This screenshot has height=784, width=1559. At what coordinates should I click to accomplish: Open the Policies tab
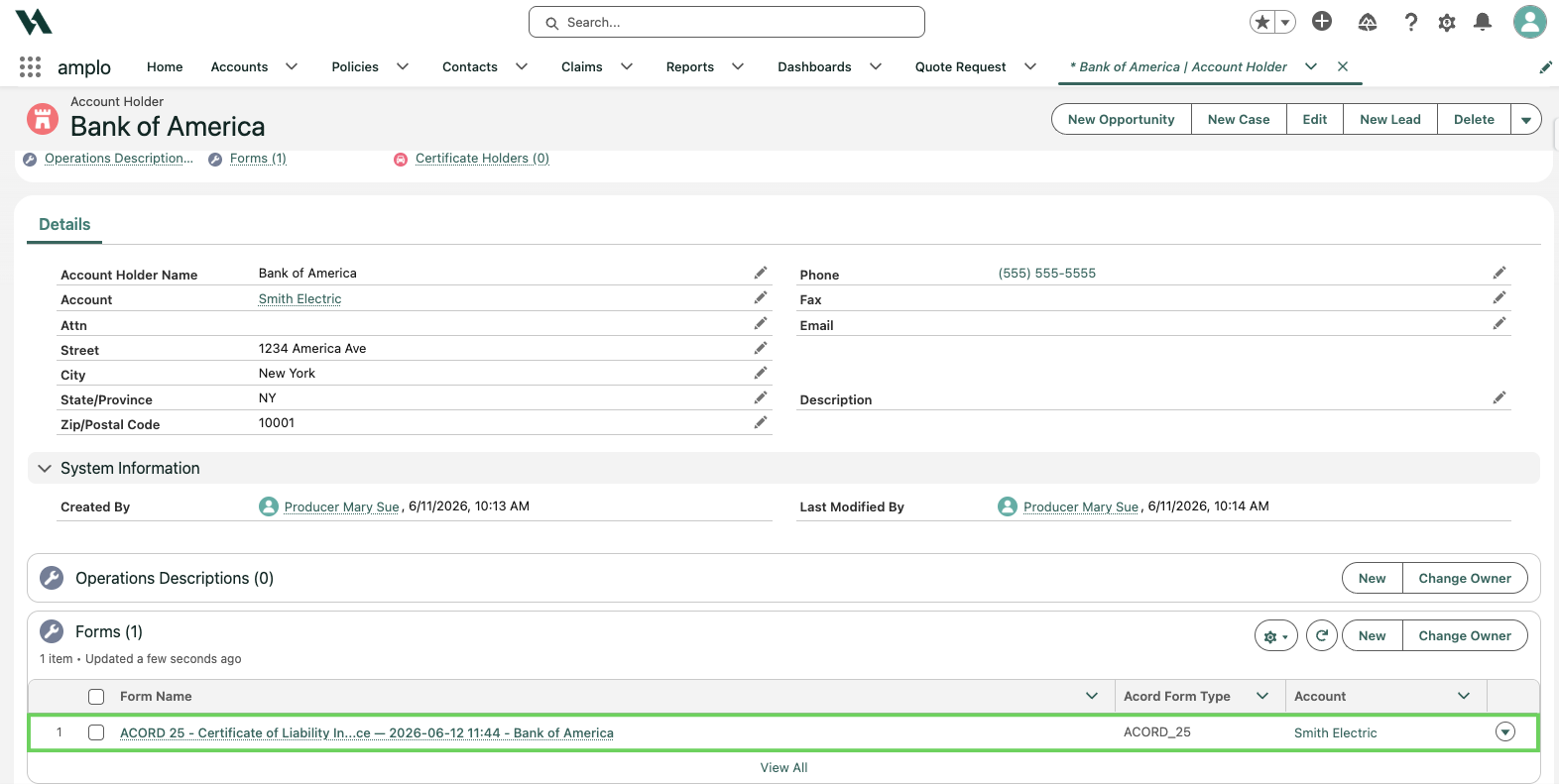(x=355, y=66)
